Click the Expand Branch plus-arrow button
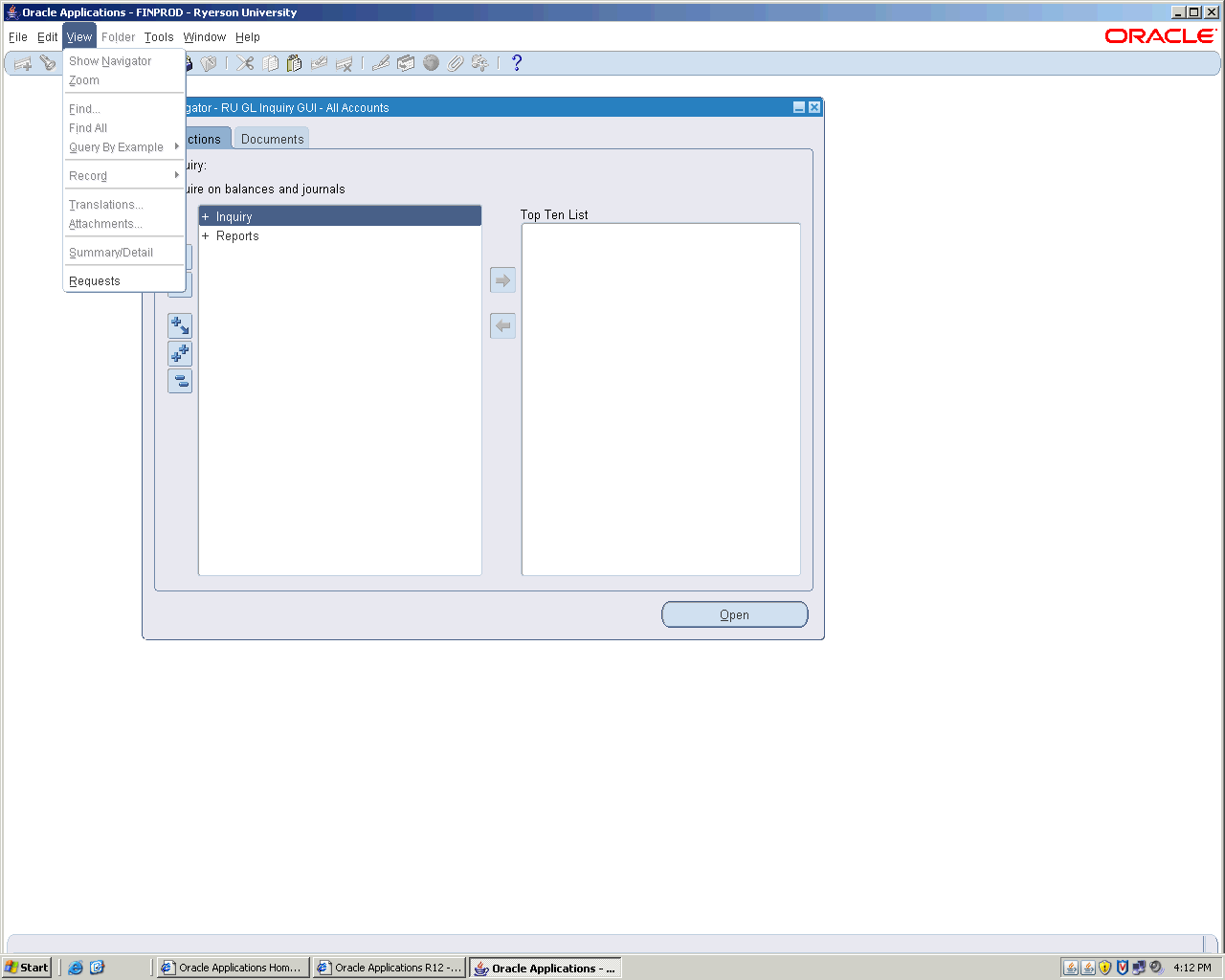The height and width of the screenshot is (980, 1225). pos(180,326)
